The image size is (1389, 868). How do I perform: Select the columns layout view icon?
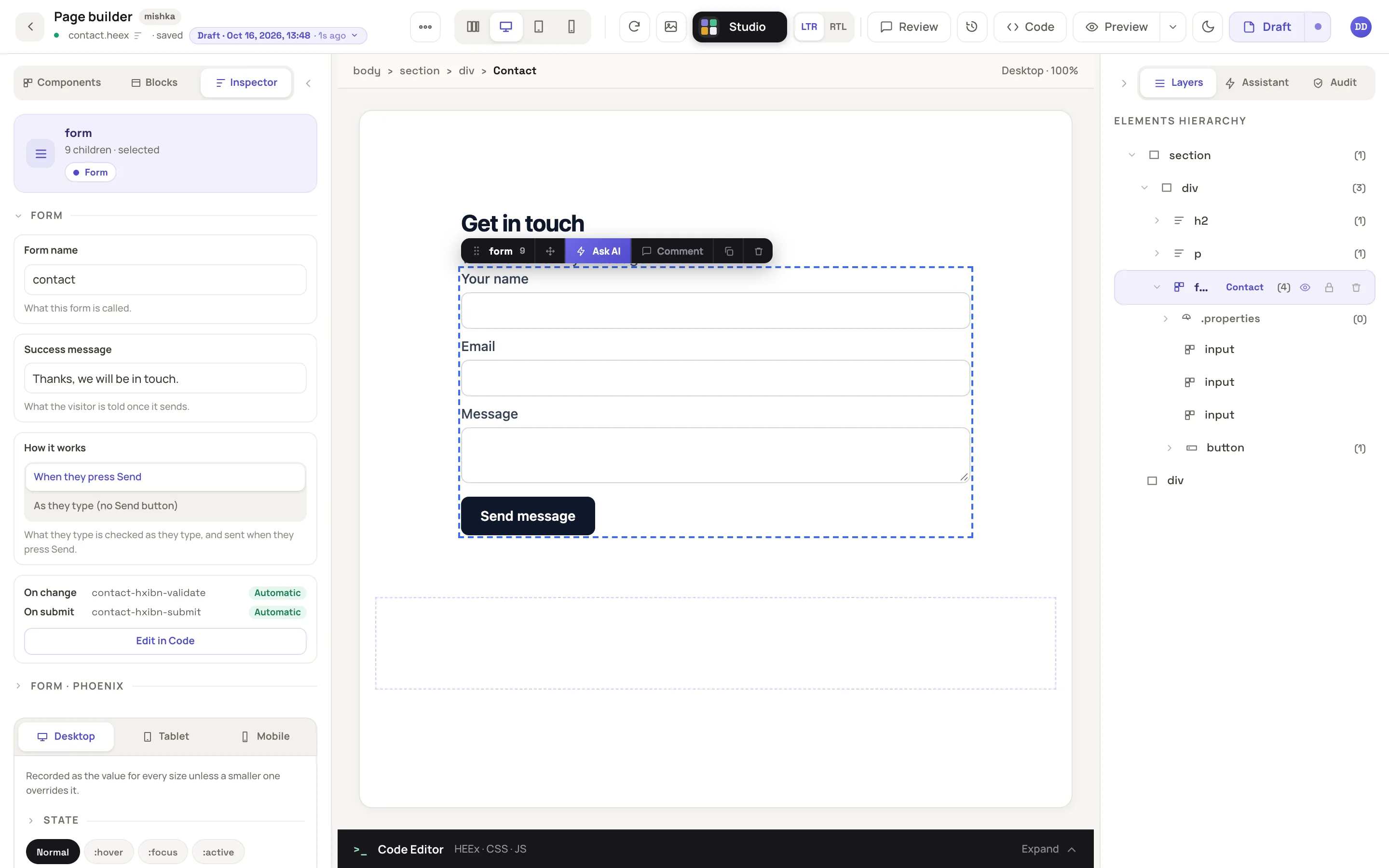[x=473, y=27]
